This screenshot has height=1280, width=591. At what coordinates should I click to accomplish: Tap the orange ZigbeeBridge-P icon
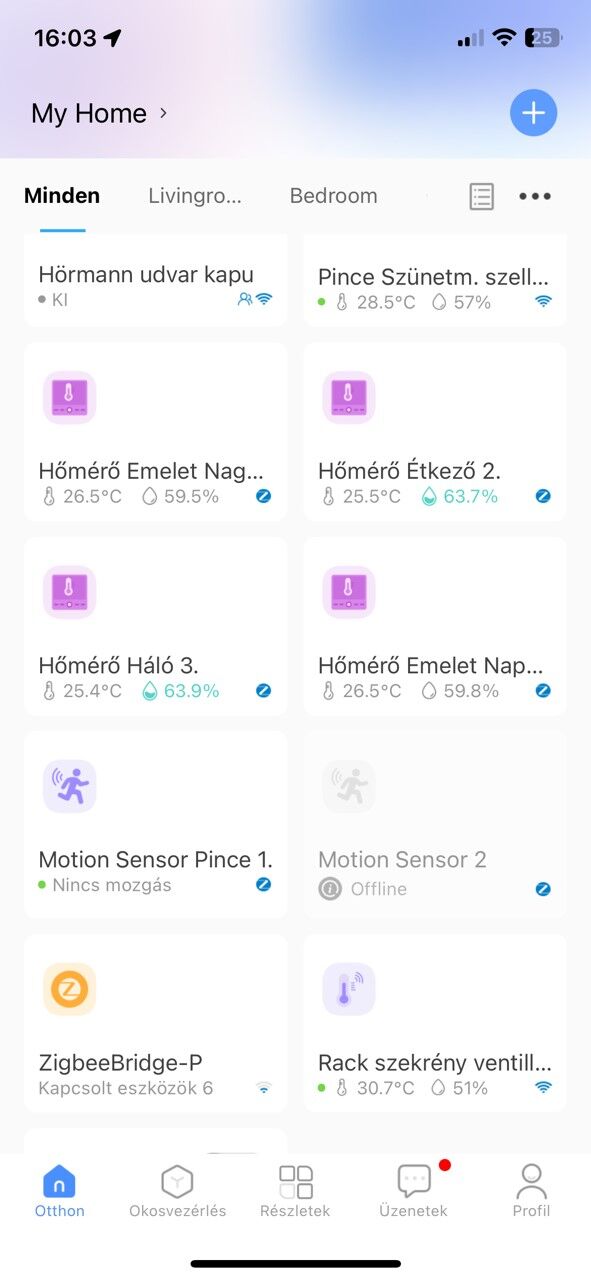coord(70,990)
